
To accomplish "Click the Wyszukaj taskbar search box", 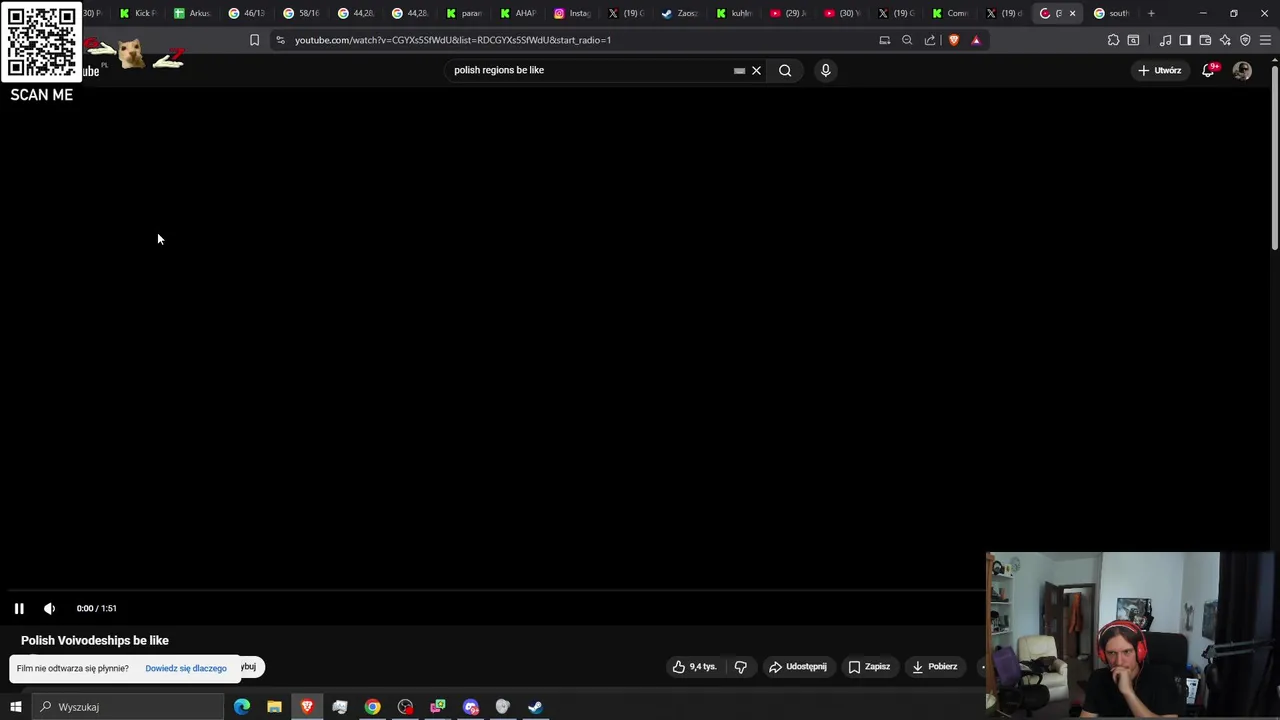I will pos(127,707).
